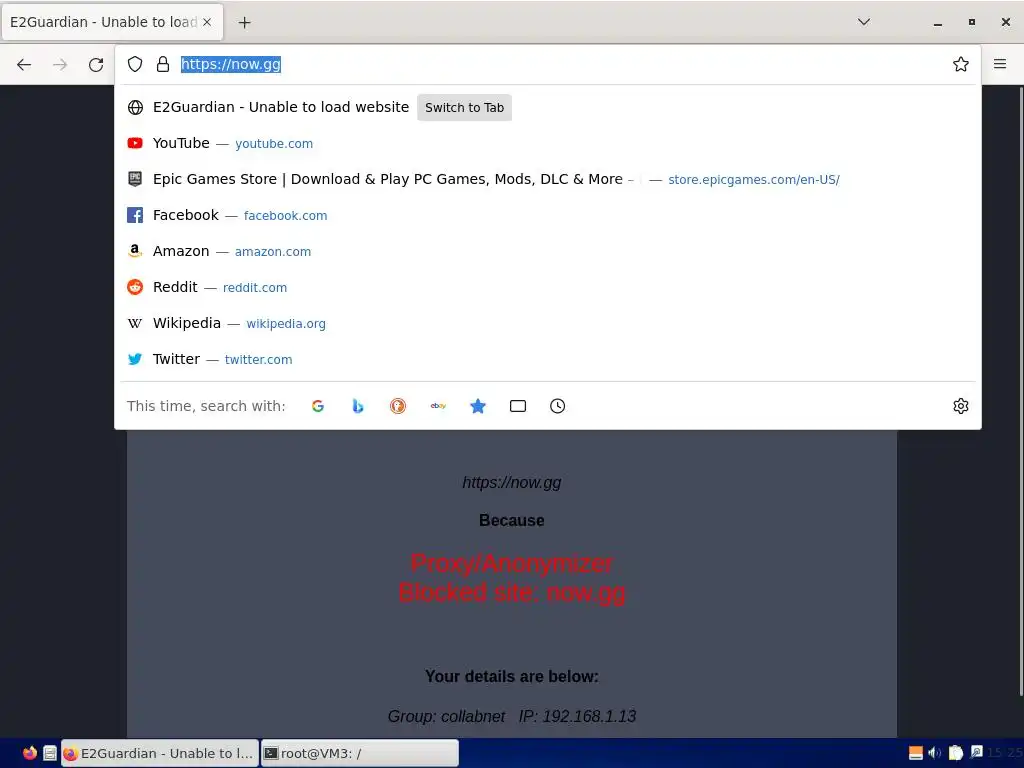Click the 'Blocked site: now.gg' text
Viewport: 1024px width, 768px height.
click(511, 592)
